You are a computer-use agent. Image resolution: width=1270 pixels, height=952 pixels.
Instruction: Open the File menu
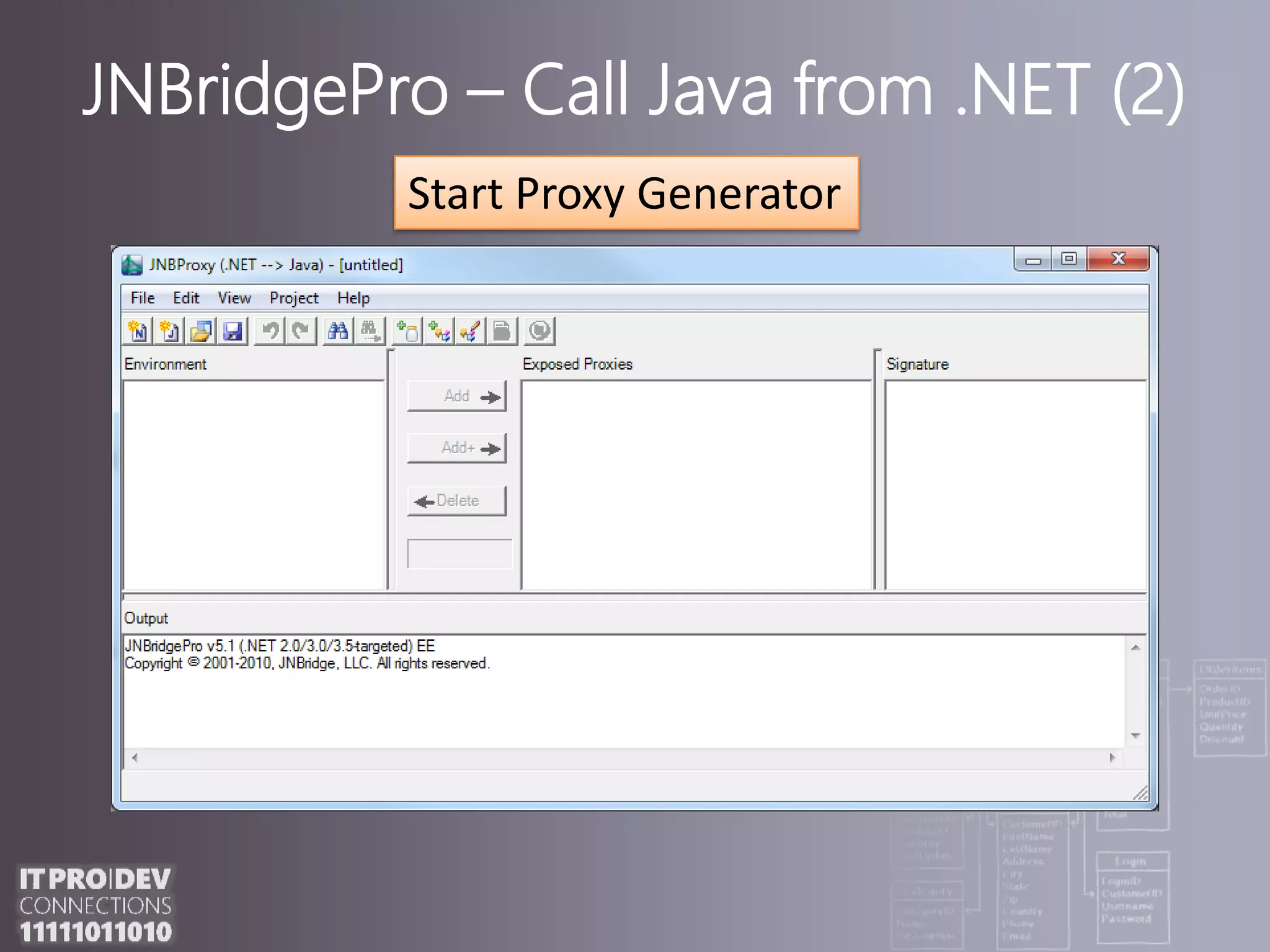[143, 298]
